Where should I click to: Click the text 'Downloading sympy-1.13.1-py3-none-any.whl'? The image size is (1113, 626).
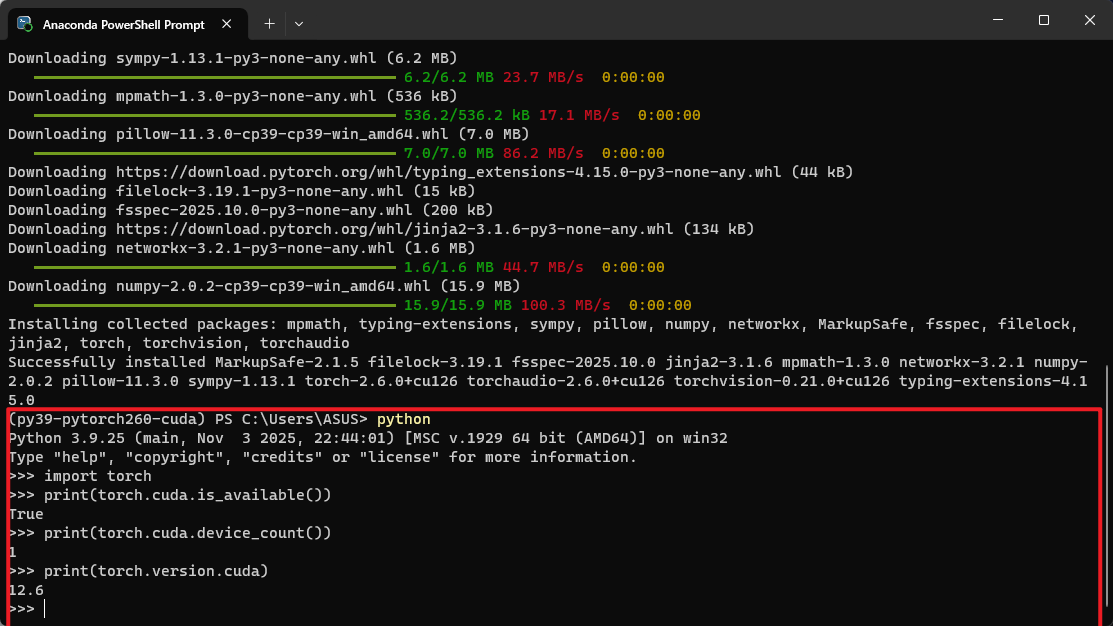click(192, 58)
